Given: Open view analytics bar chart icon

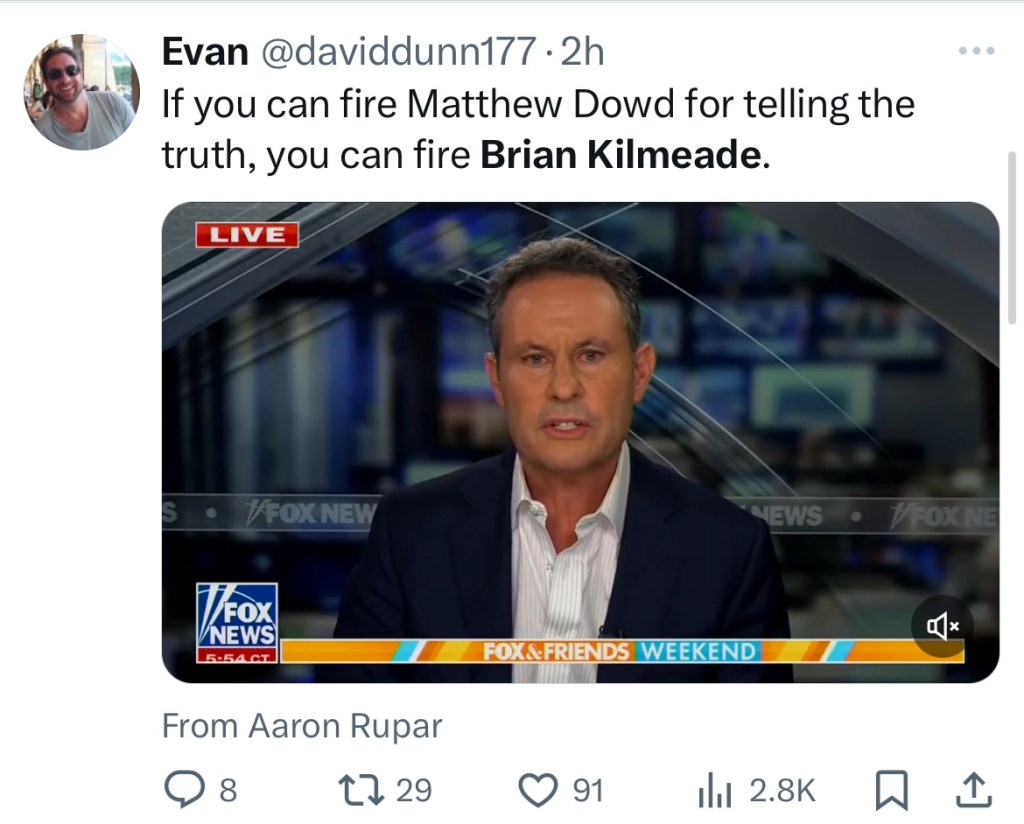Looking at the screenshot, I should (x=715, y=792).
